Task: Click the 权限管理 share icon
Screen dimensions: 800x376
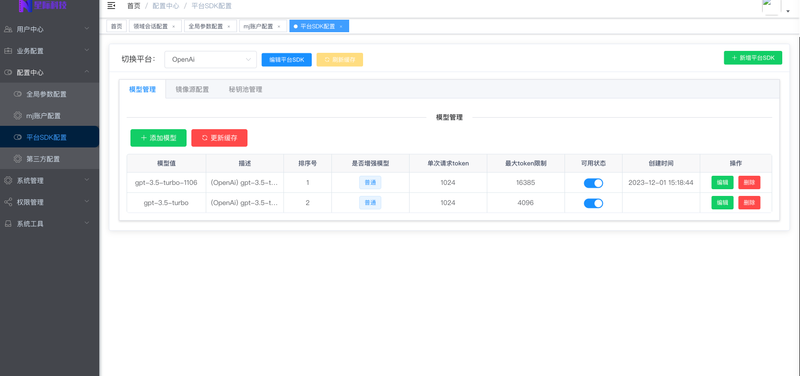Action: (x=8, y=202)
